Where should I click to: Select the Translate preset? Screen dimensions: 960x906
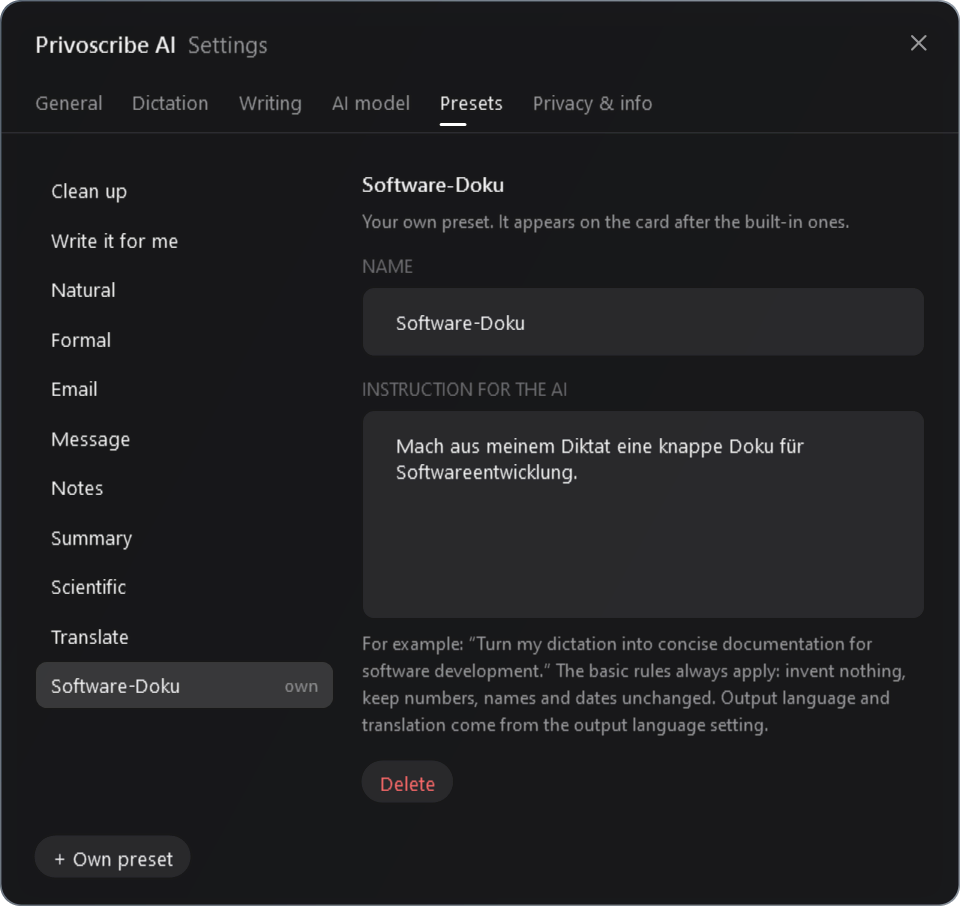coord(184,637)
